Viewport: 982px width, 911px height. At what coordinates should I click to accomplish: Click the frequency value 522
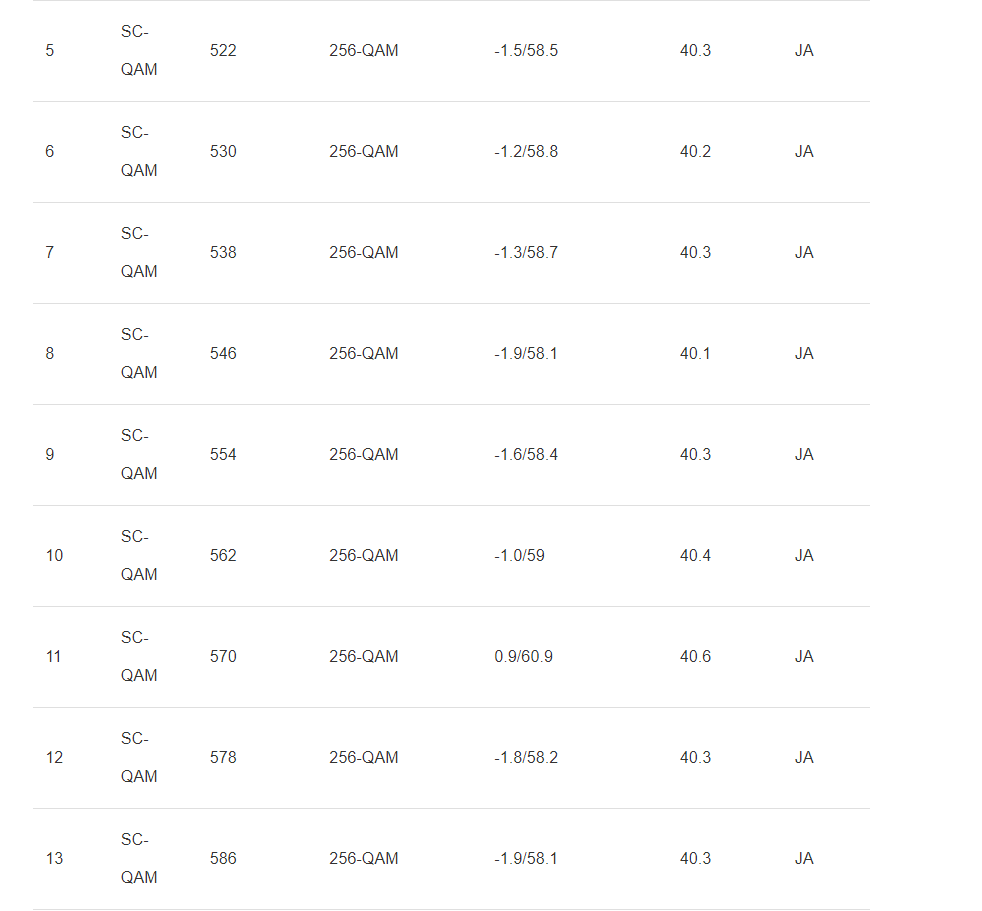click(223, 51)
